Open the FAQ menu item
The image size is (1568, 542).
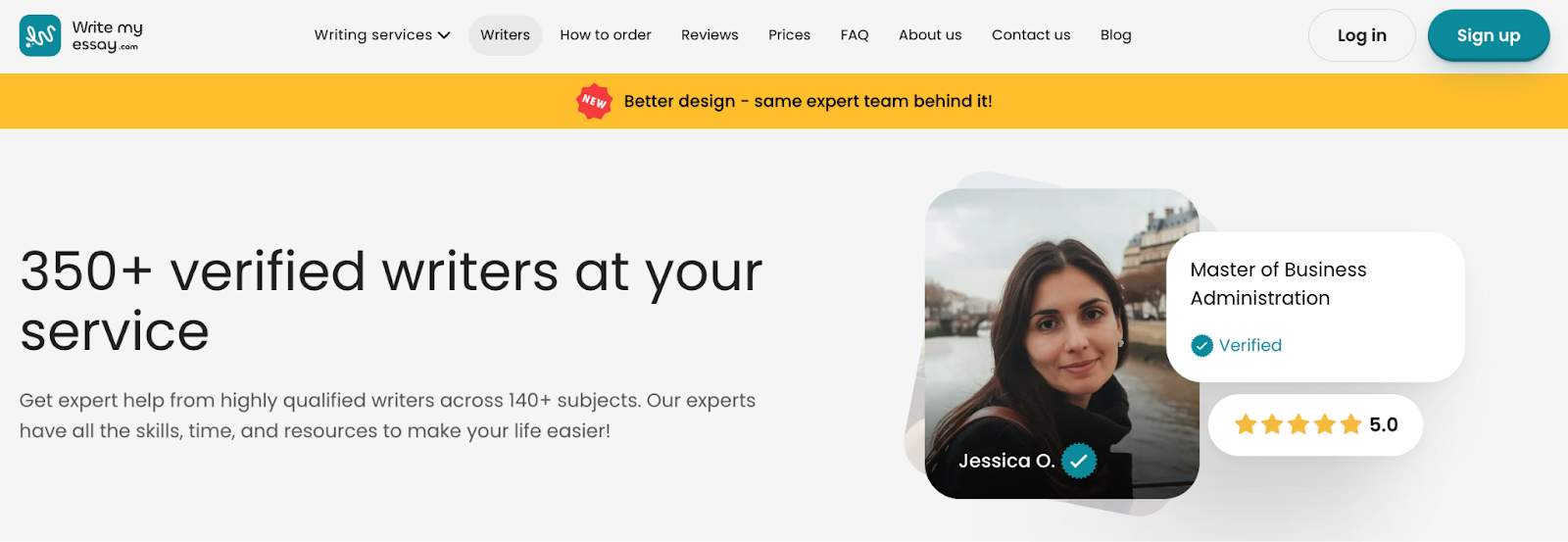click(855, 35)
